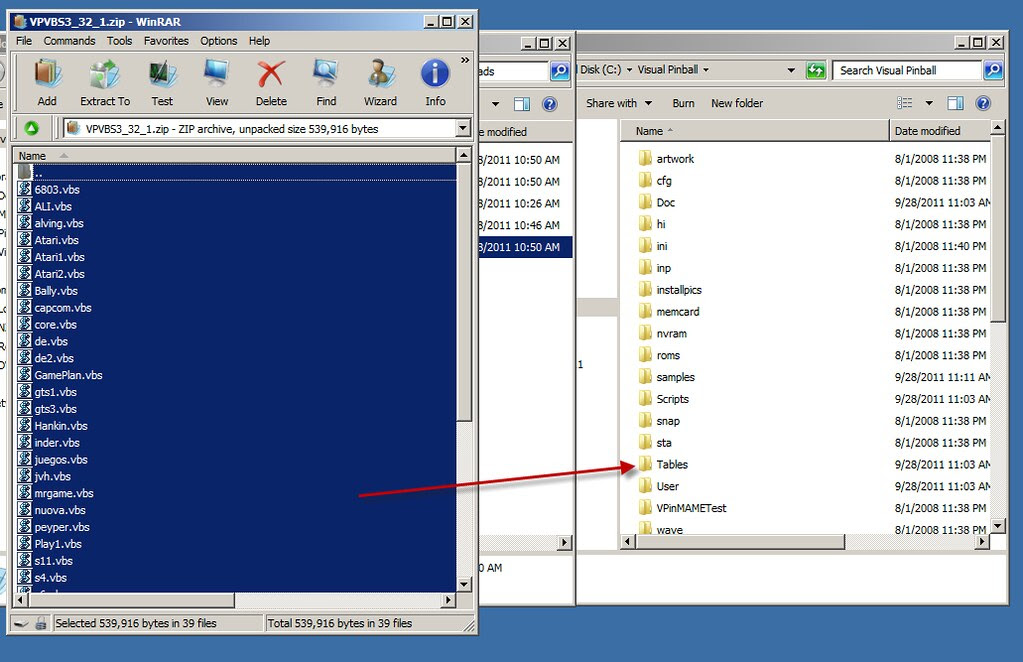Viewport: 1023px width, 662px height.
Task: Open the WinRAR archive path dropdown
Action: tap(463, 128)
